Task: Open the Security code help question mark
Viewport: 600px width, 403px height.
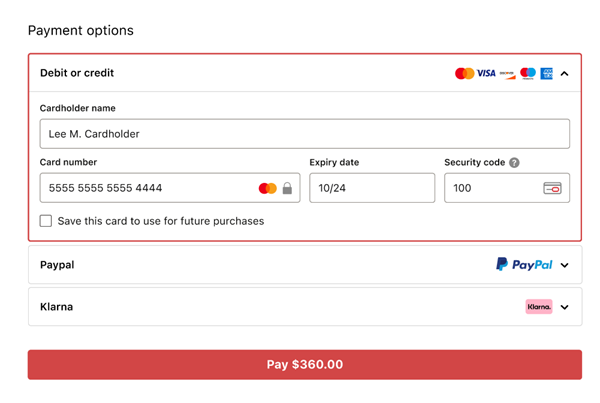Action: [514, 162]
